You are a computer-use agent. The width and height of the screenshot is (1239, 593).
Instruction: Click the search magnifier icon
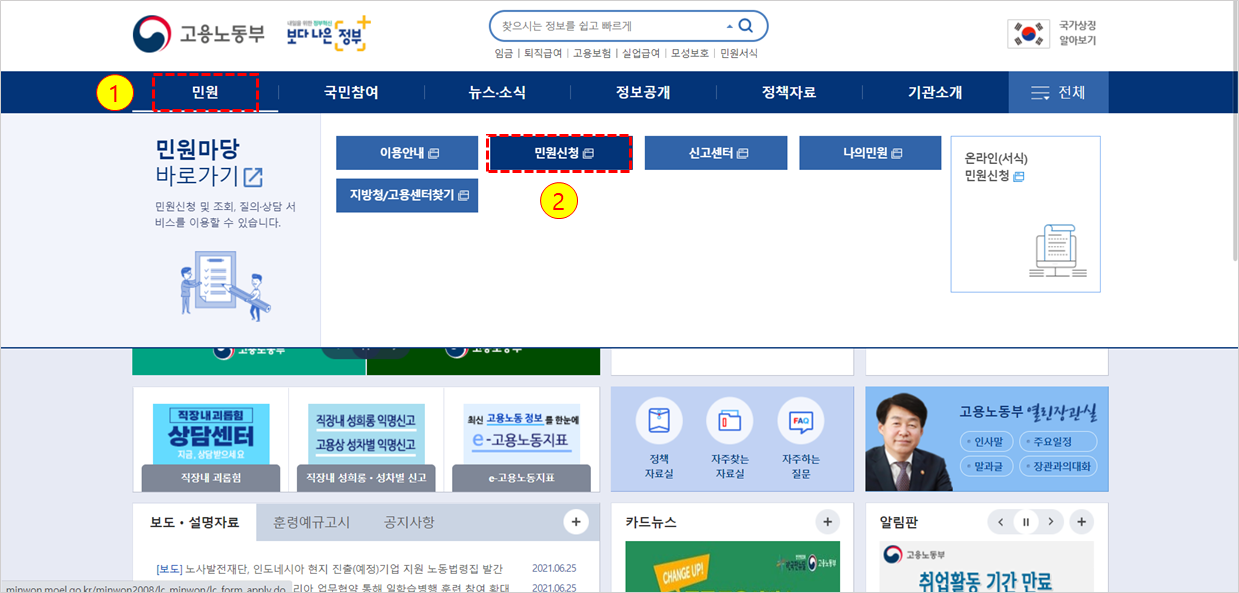745,26
